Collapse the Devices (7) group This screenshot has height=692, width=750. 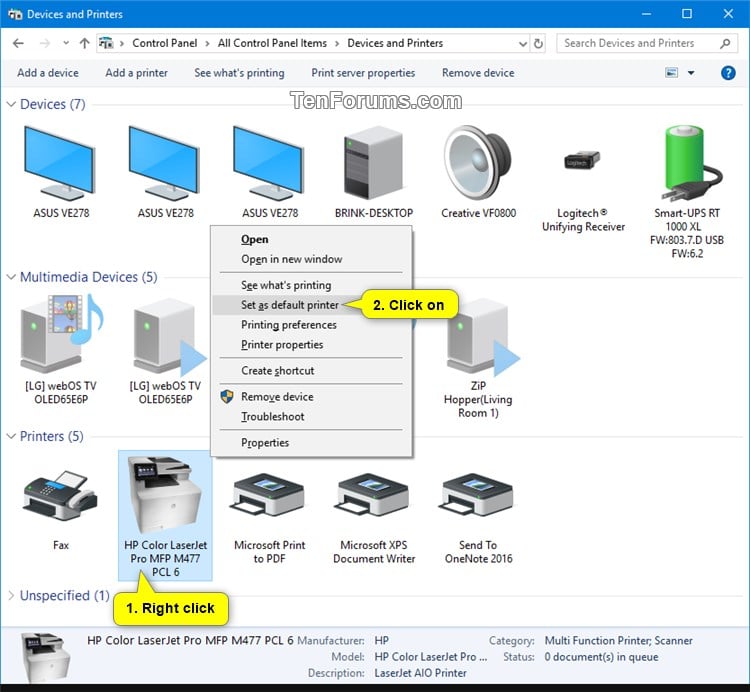11,104
